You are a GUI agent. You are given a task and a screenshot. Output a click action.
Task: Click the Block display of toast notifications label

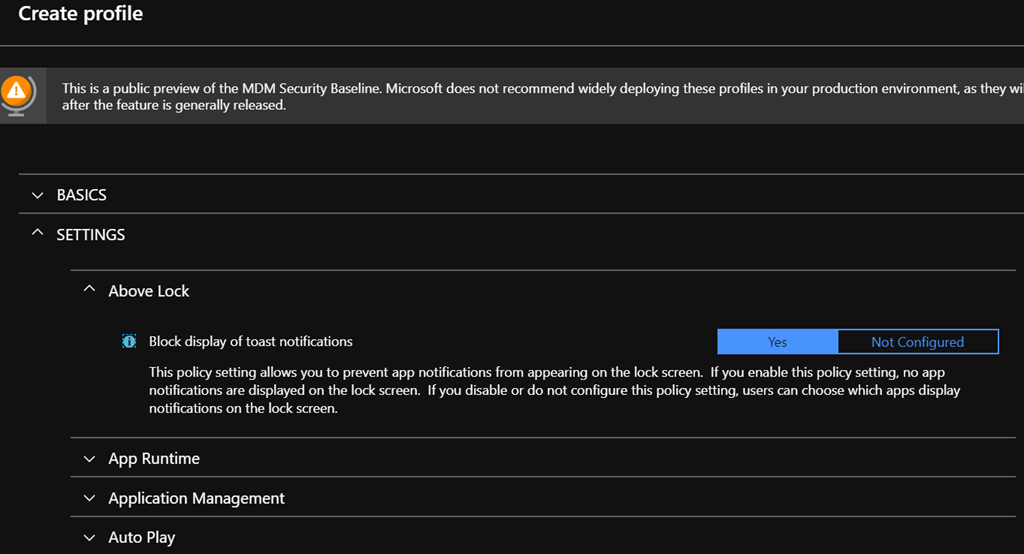pyautogui.click(x=251, y=342)
